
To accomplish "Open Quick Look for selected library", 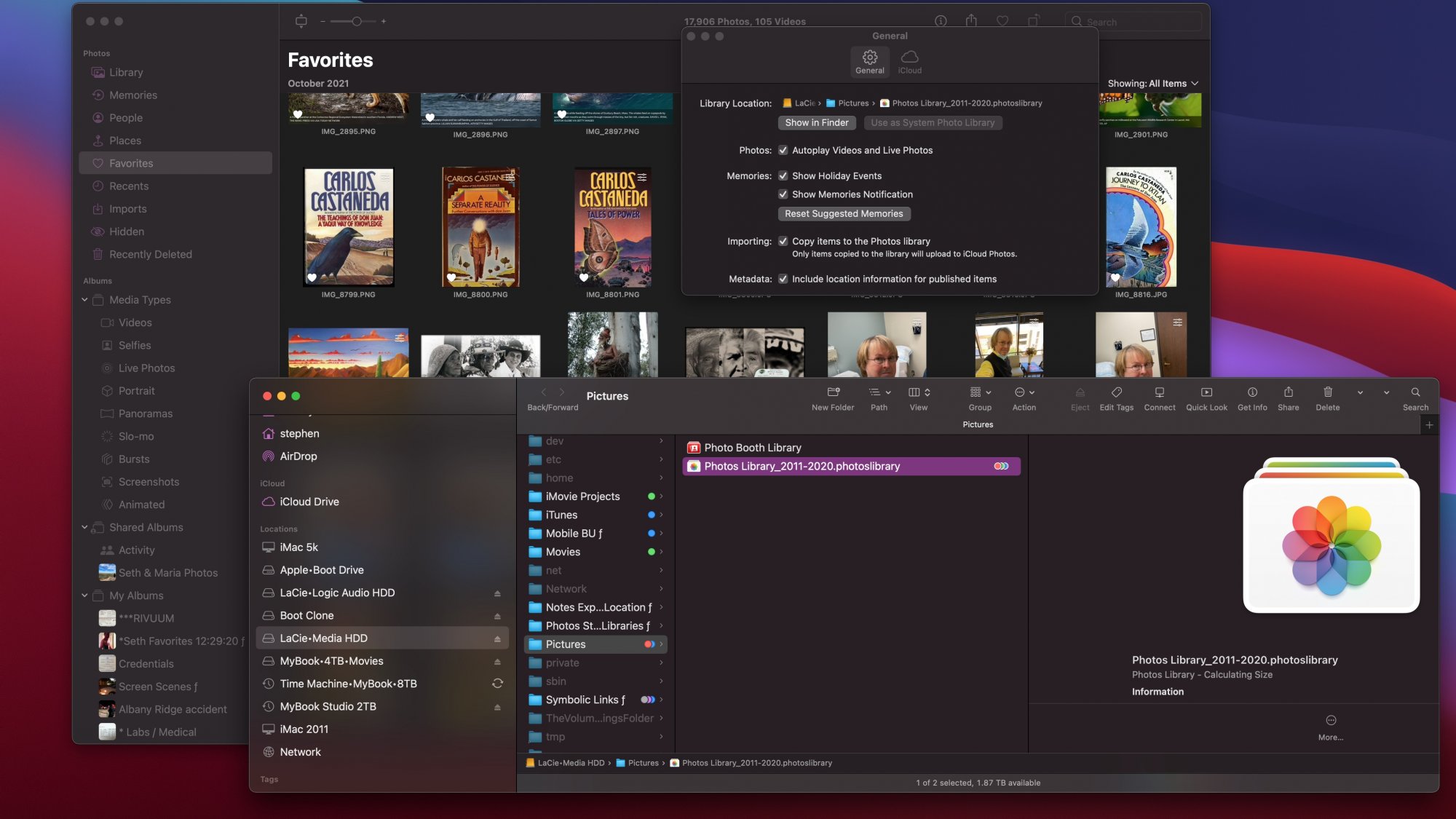I will [x=1206, y=392].
